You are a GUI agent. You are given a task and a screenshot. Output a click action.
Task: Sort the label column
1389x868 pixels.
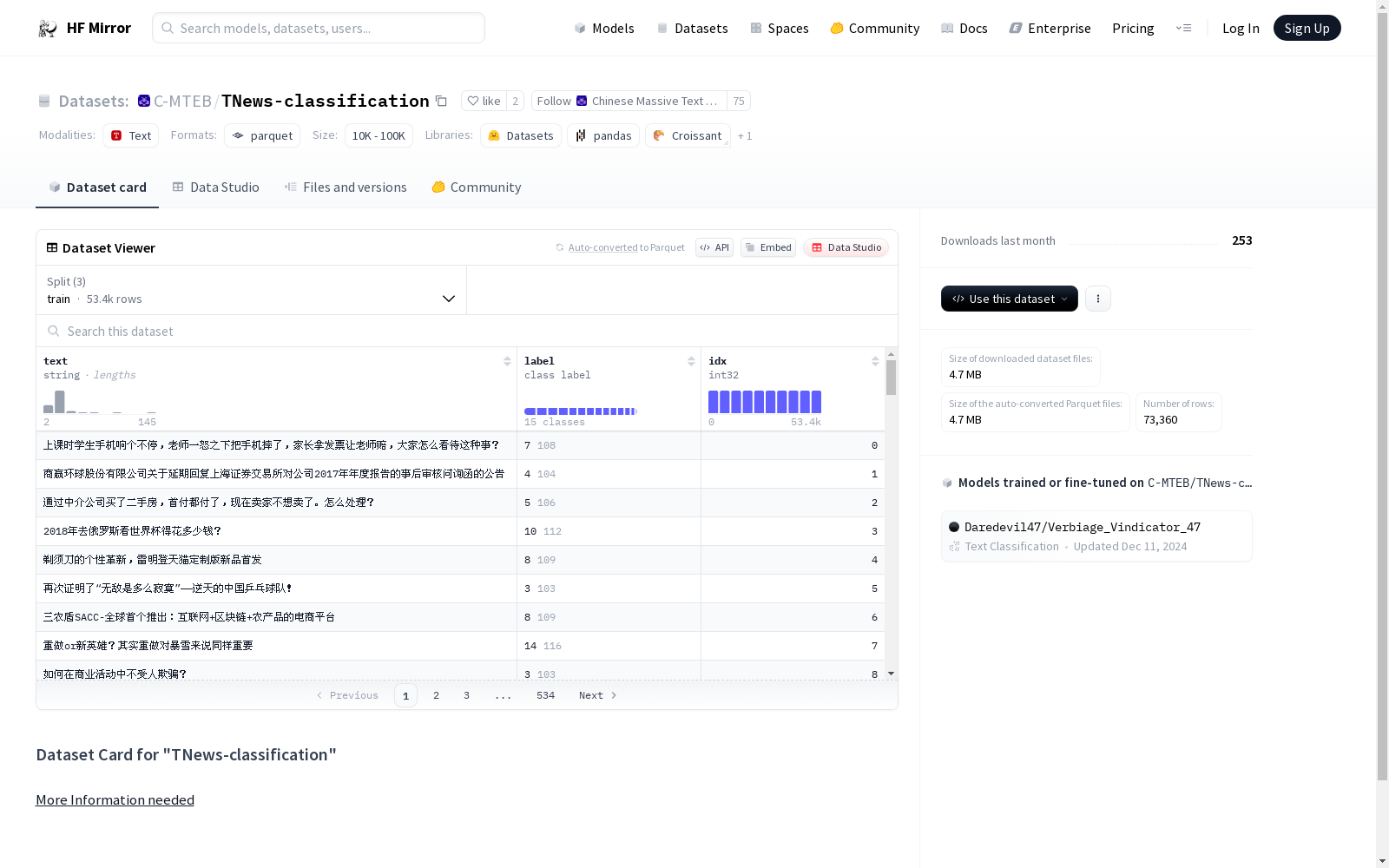(x=691, y=361)
